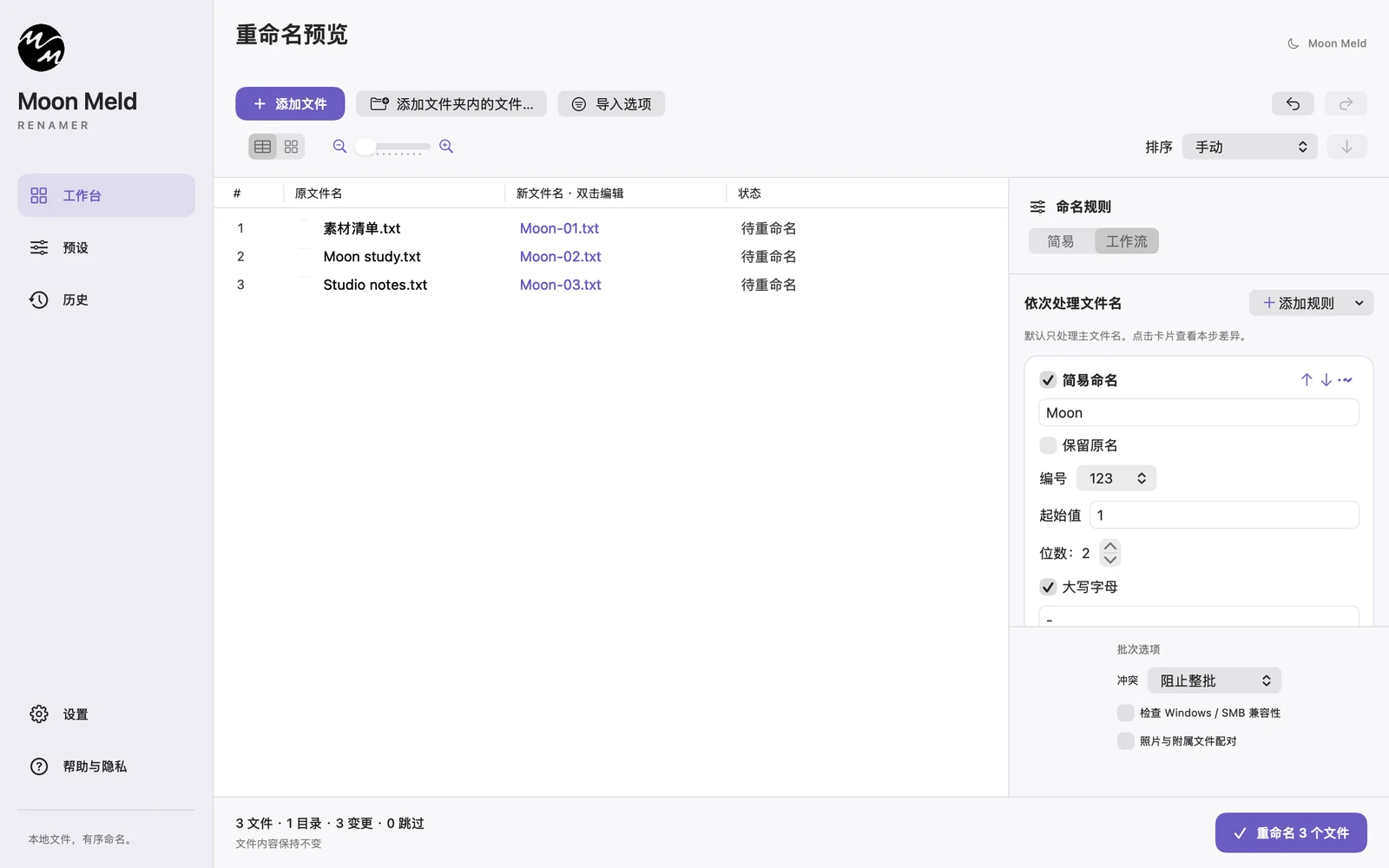Open 简易命名 rule more options
Viewport: 1389px width, 868px height.
[x=1346, y=380]
